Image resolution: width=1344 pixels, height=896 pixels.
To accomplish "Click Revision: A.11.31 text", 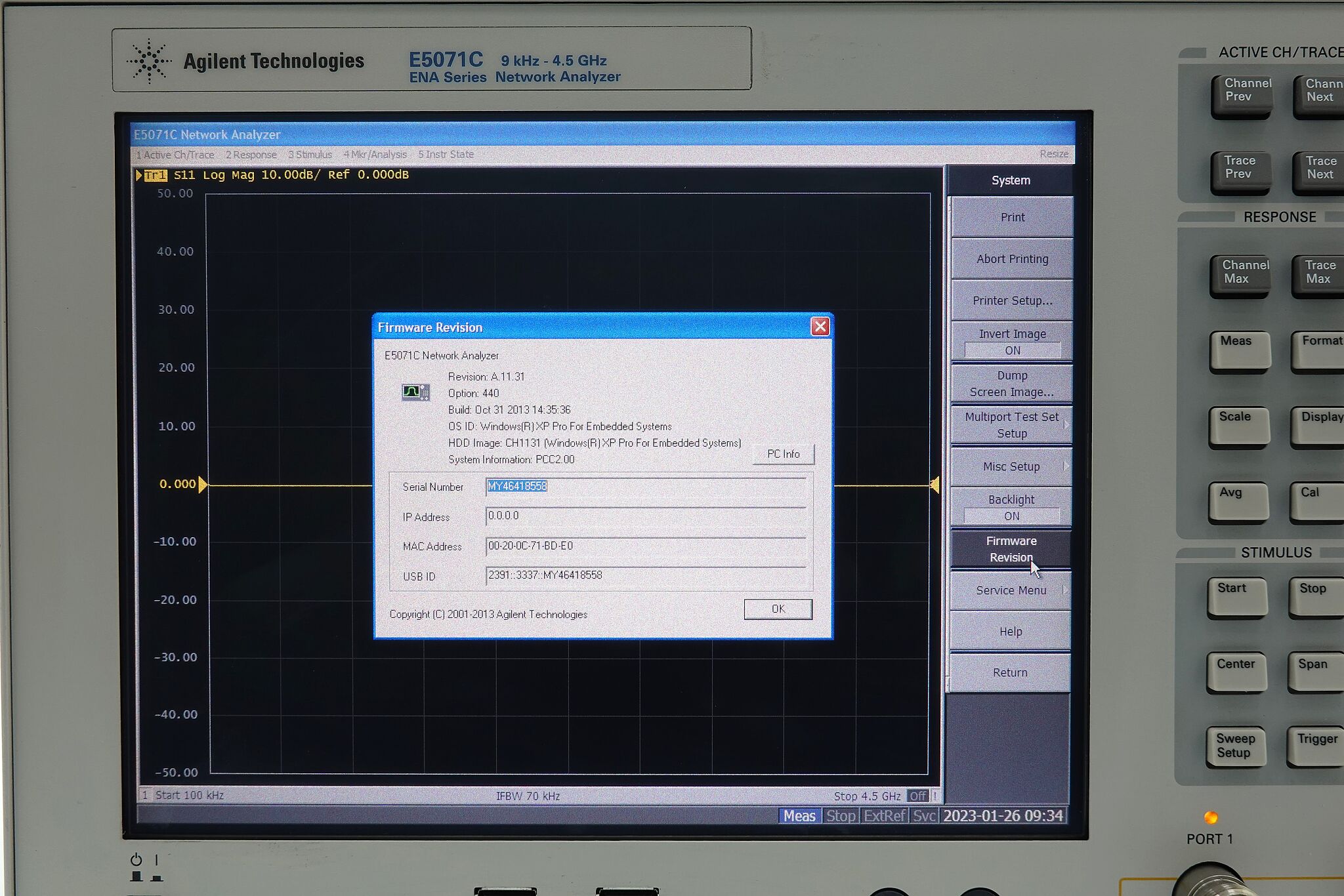I will 486,377.
